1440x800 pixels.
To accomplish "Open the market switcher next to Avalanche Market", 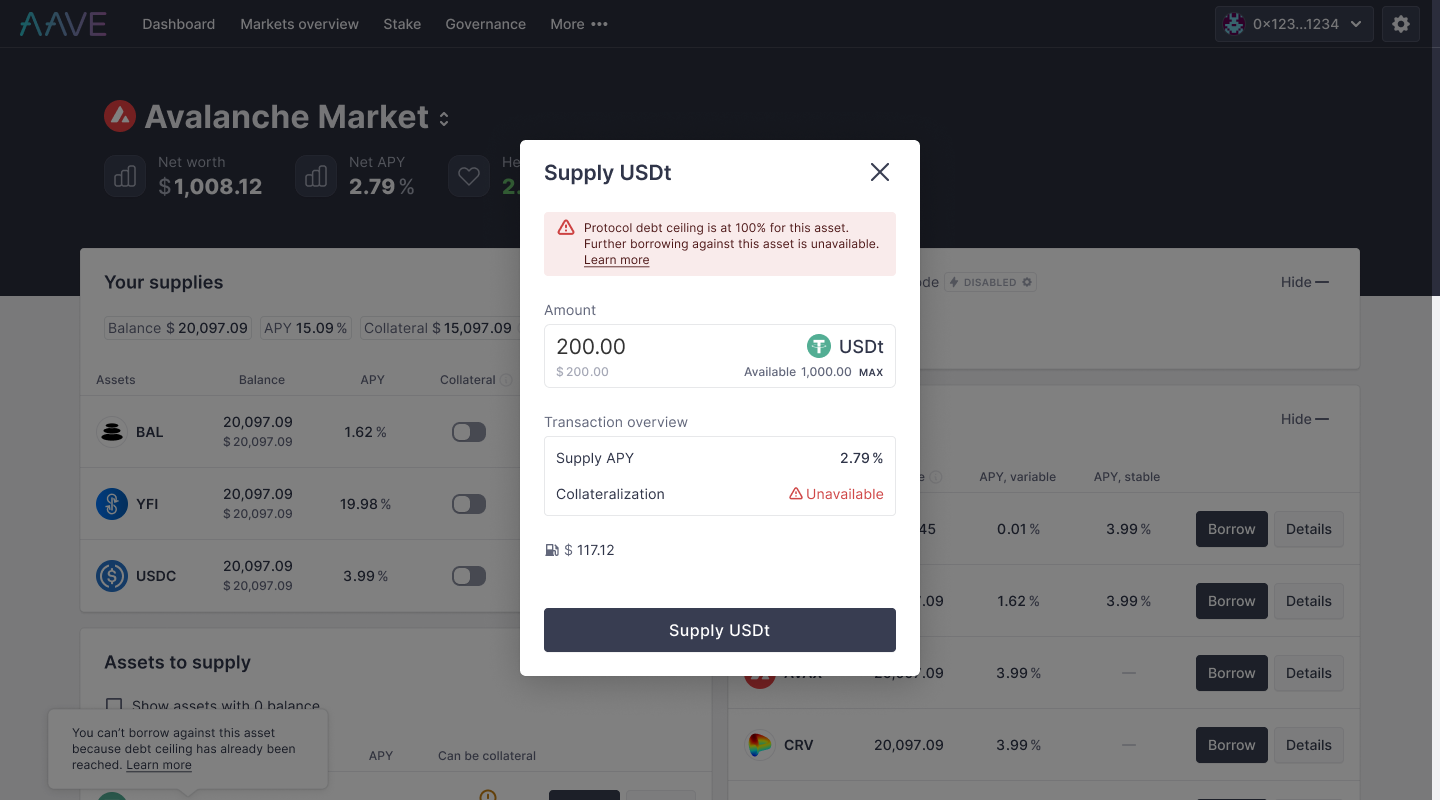I will click(x=443, y=117).
